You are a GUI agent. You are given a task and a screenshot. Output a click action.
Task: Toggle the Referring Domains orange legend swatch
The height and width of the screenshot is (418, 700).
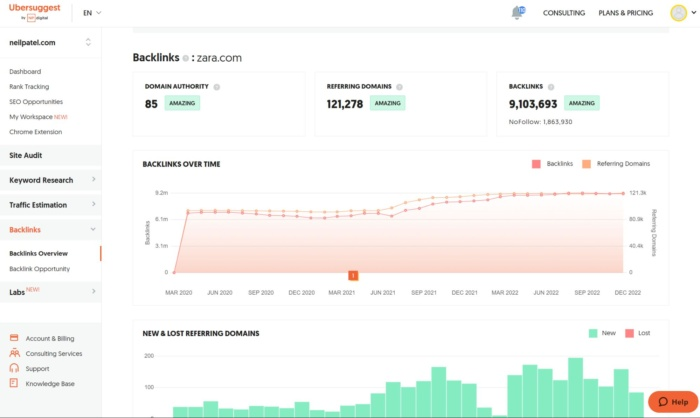586,164
